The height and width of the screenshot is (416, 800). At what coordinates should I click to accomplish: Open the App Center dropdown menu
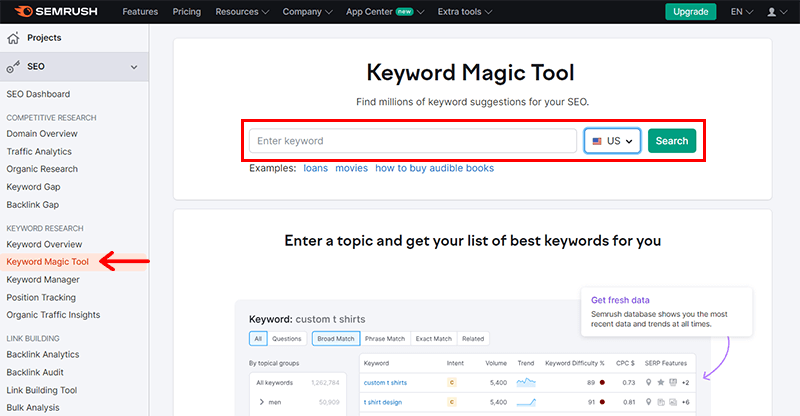pyautogui.click(x=385, y=12)
